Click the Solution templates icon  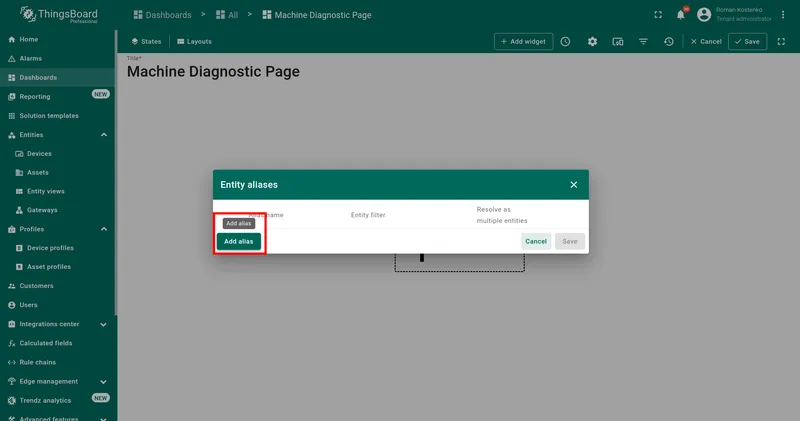[x=12, y=116]
